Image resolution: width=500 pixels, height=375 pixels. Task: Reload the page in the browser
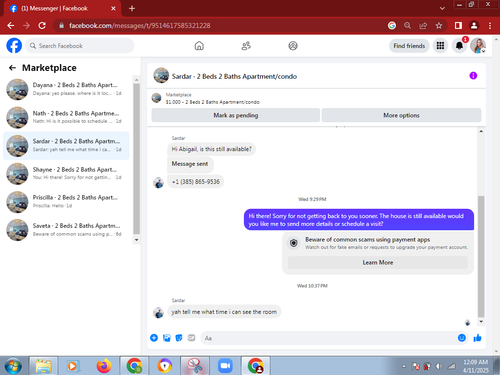point(42,26)
